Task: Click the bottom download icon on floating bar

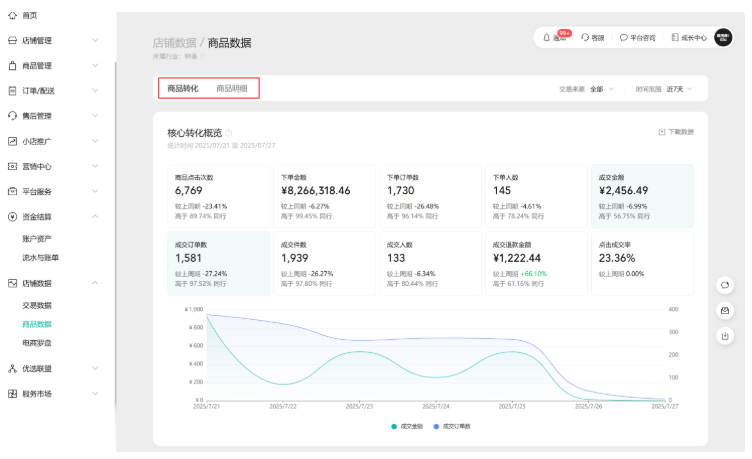Action: (725, 336)
